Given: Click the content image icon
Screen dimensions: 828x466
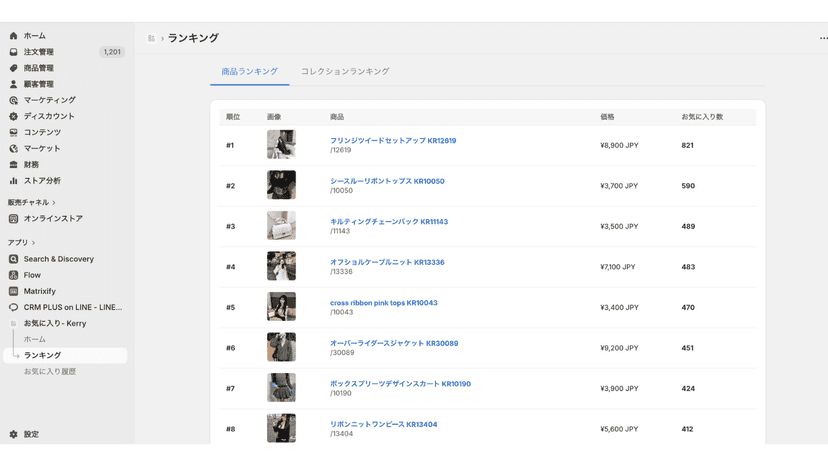Looking at the screenshot, I should pyautogui.click(x=14, y=133).
